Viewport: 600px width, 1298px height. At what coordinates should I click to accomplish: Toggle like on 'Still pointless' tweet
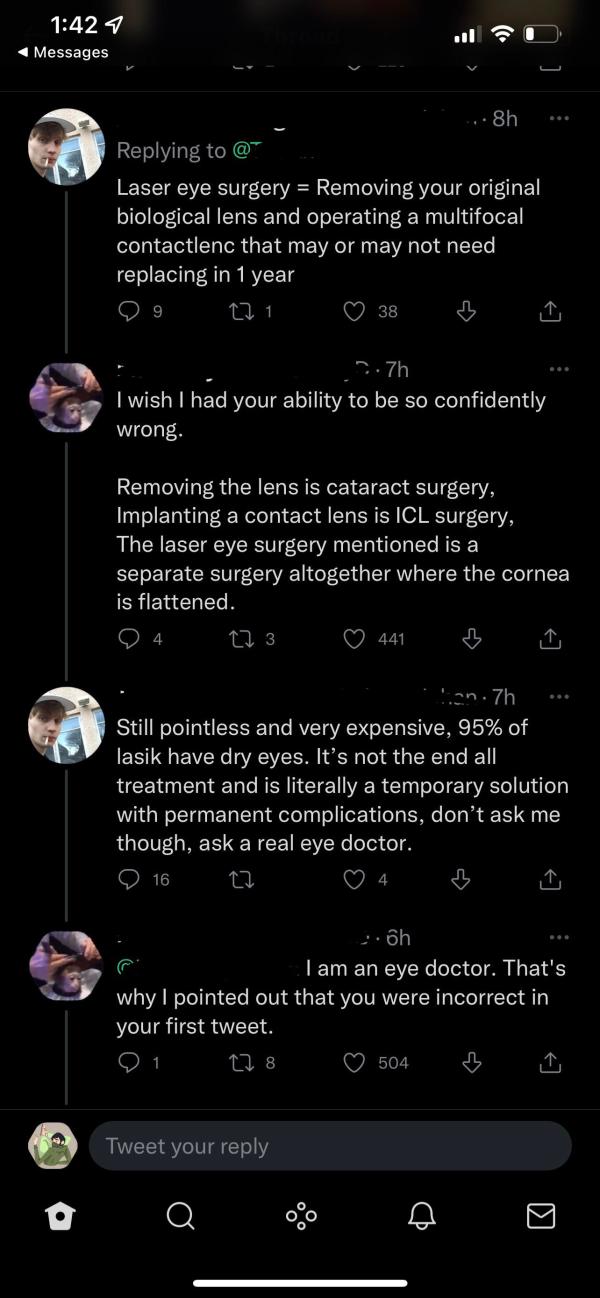354,879
